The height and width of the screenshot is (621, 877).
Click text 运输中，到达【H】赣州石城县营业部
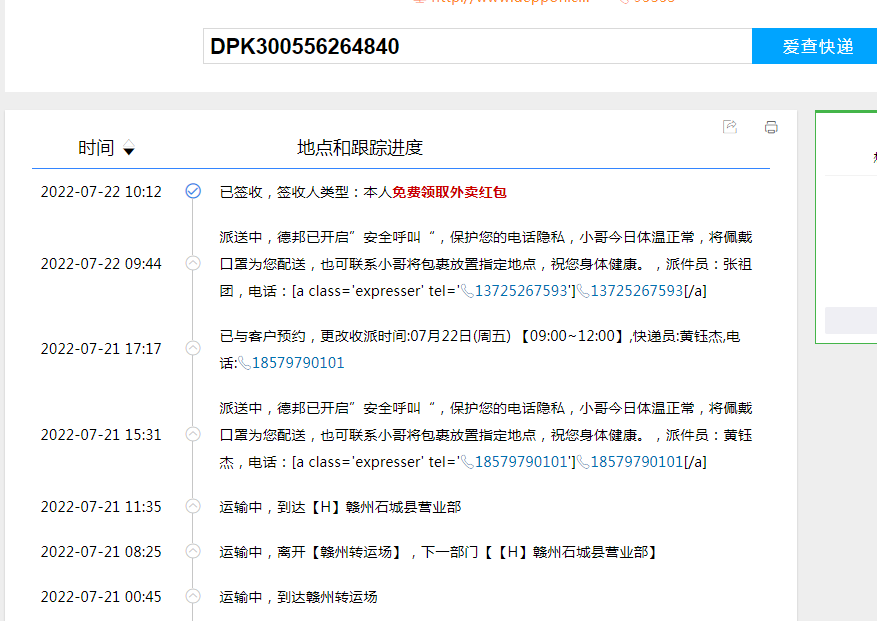pos(340,507)
